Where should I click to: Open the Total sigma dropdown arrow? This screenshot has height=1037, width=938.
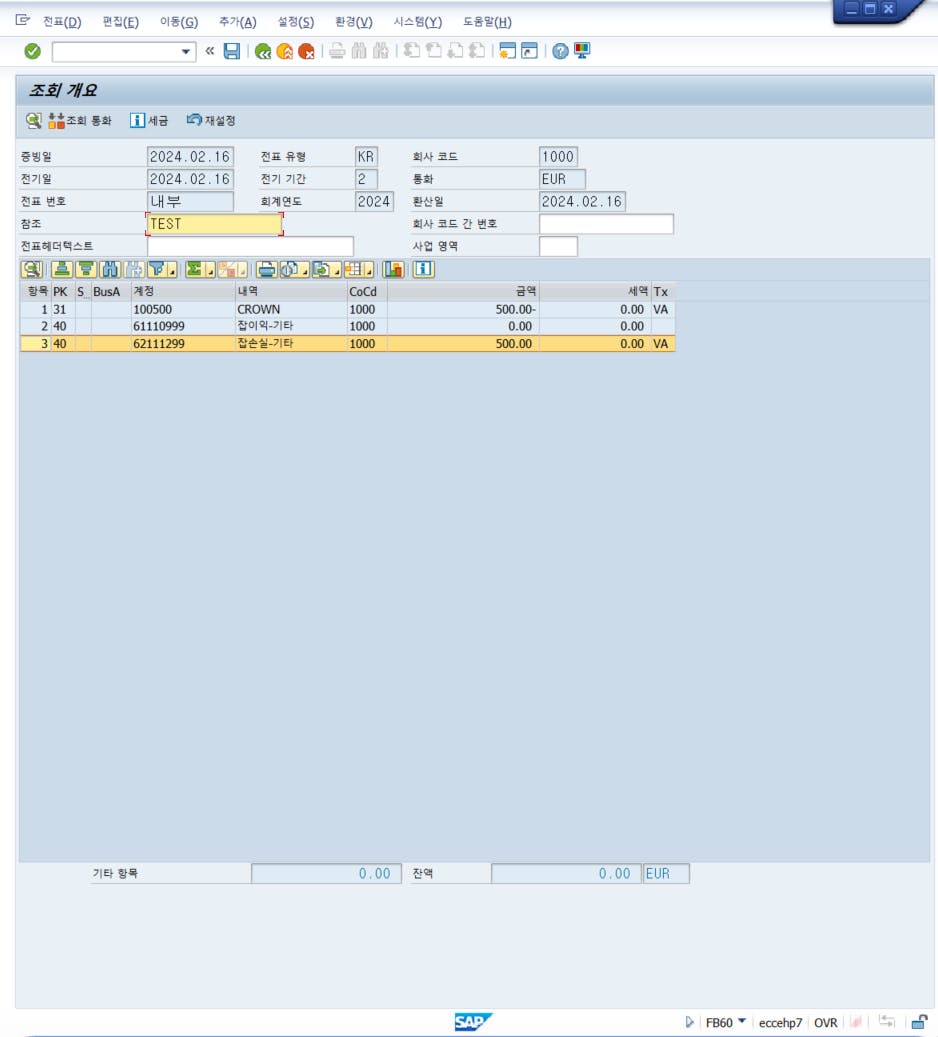click(x=210, y=270)
